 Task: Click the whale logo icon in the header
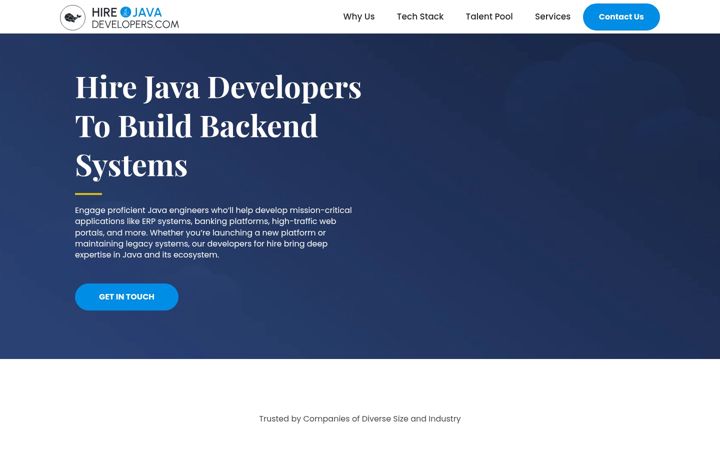[x=73, y=18]
